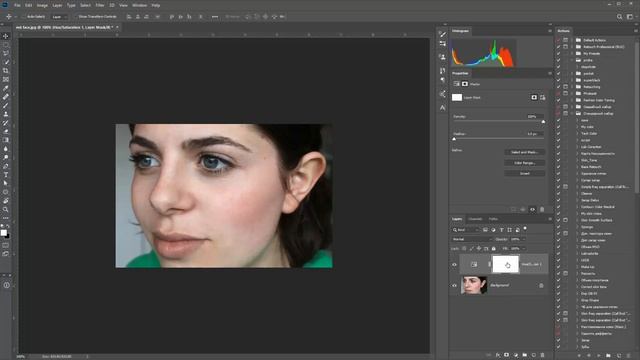This screenshot has height=360, width=640.
Task: Select the Clone Stamp tool
Action: coord(6,114)
